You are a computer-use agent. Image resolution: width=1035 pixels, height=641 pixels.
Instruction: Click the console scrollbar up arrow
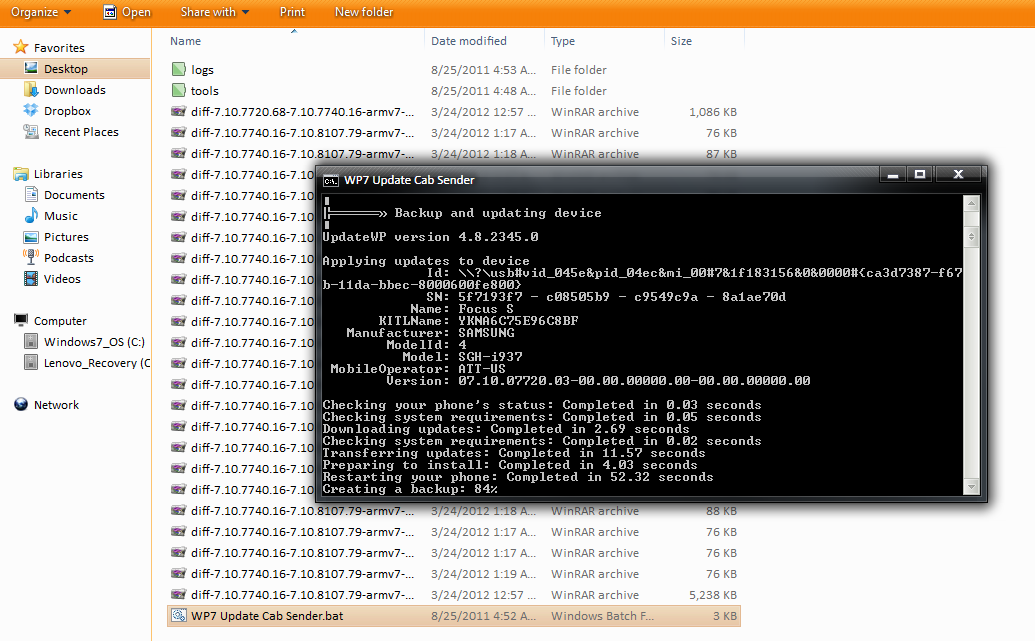(x=971, y=203)
